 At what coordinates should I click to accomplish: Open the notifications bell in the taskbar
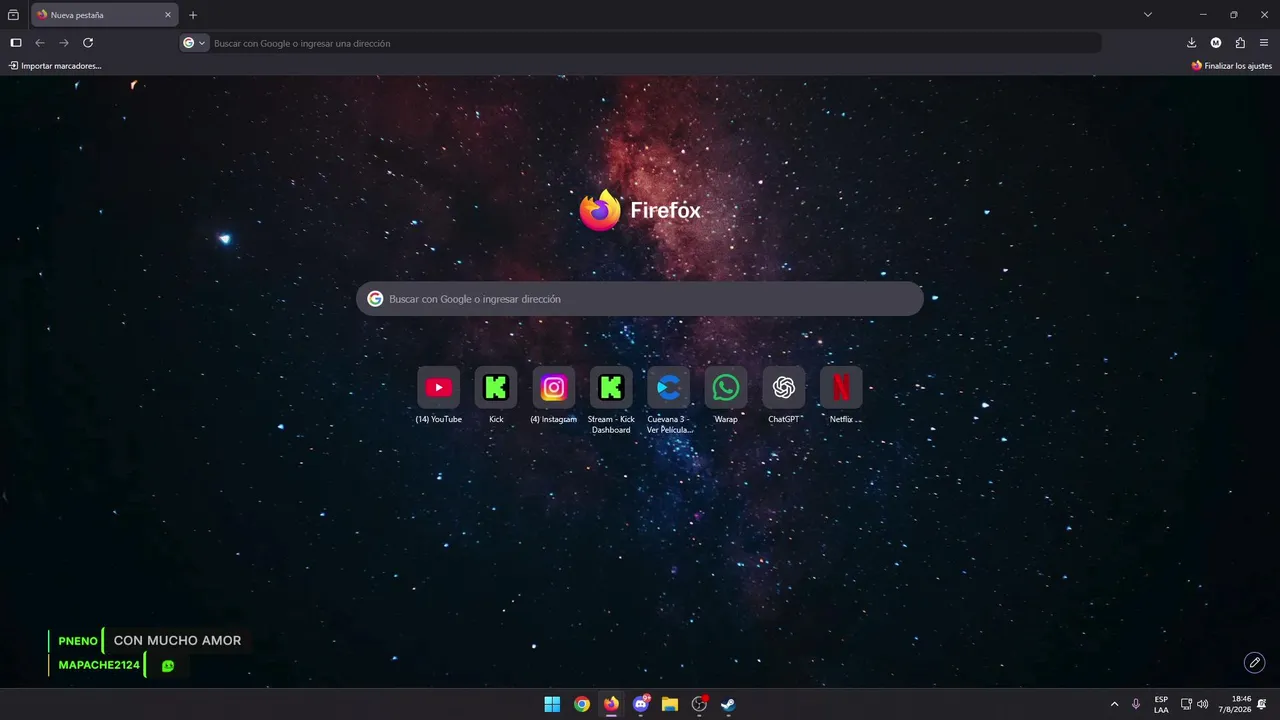pos(1262,704)
